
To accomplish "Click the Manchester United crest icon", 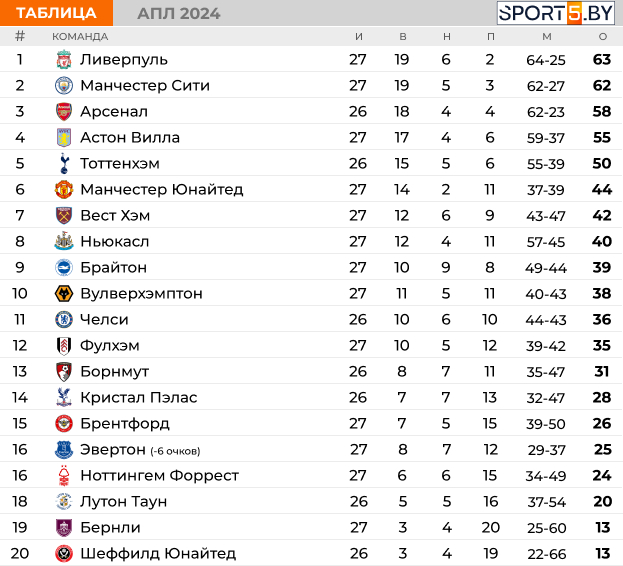I will coord(64,189).
